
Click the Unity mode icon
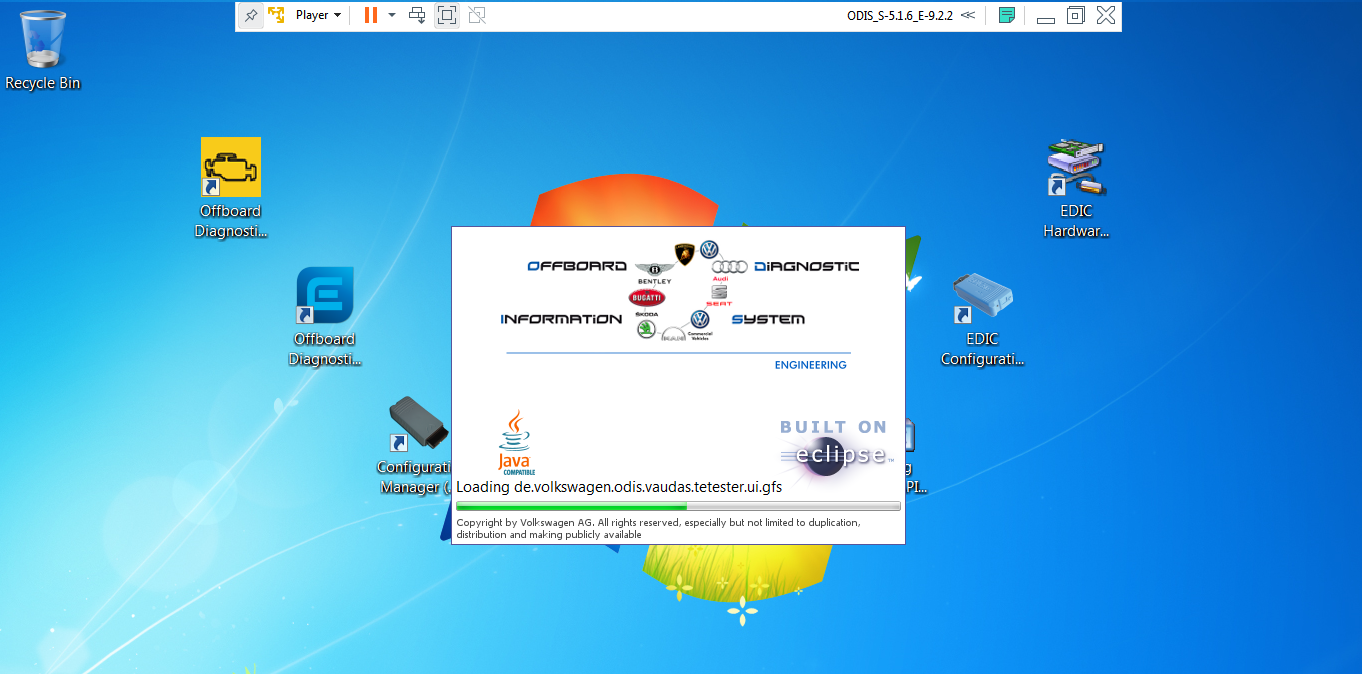(x=477, y=15)
